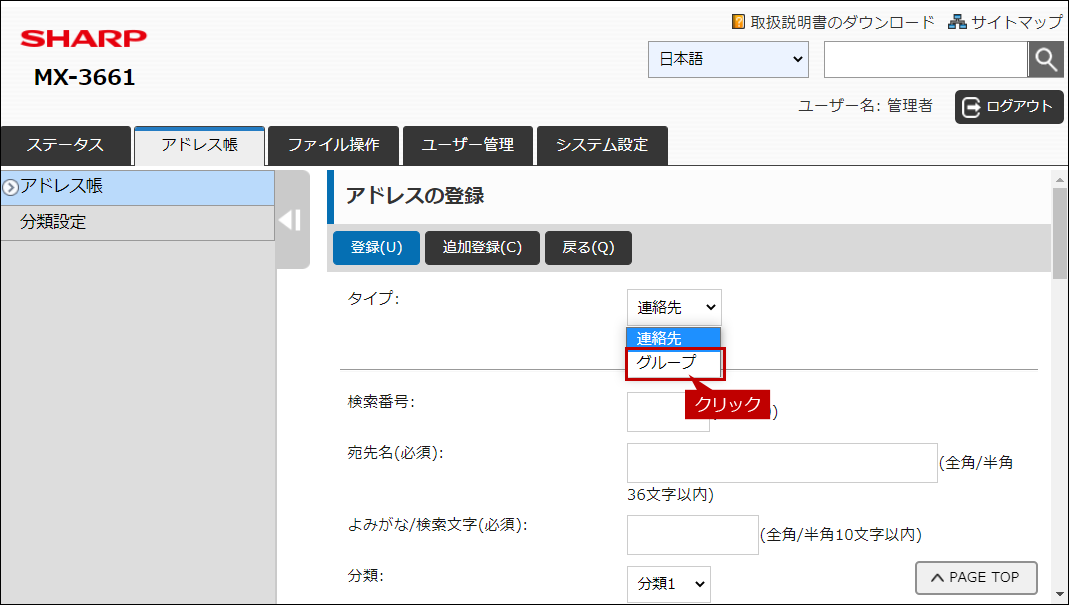Select 分類設定 in the left sidebar

pyautogui.click(x=138, y=223)
